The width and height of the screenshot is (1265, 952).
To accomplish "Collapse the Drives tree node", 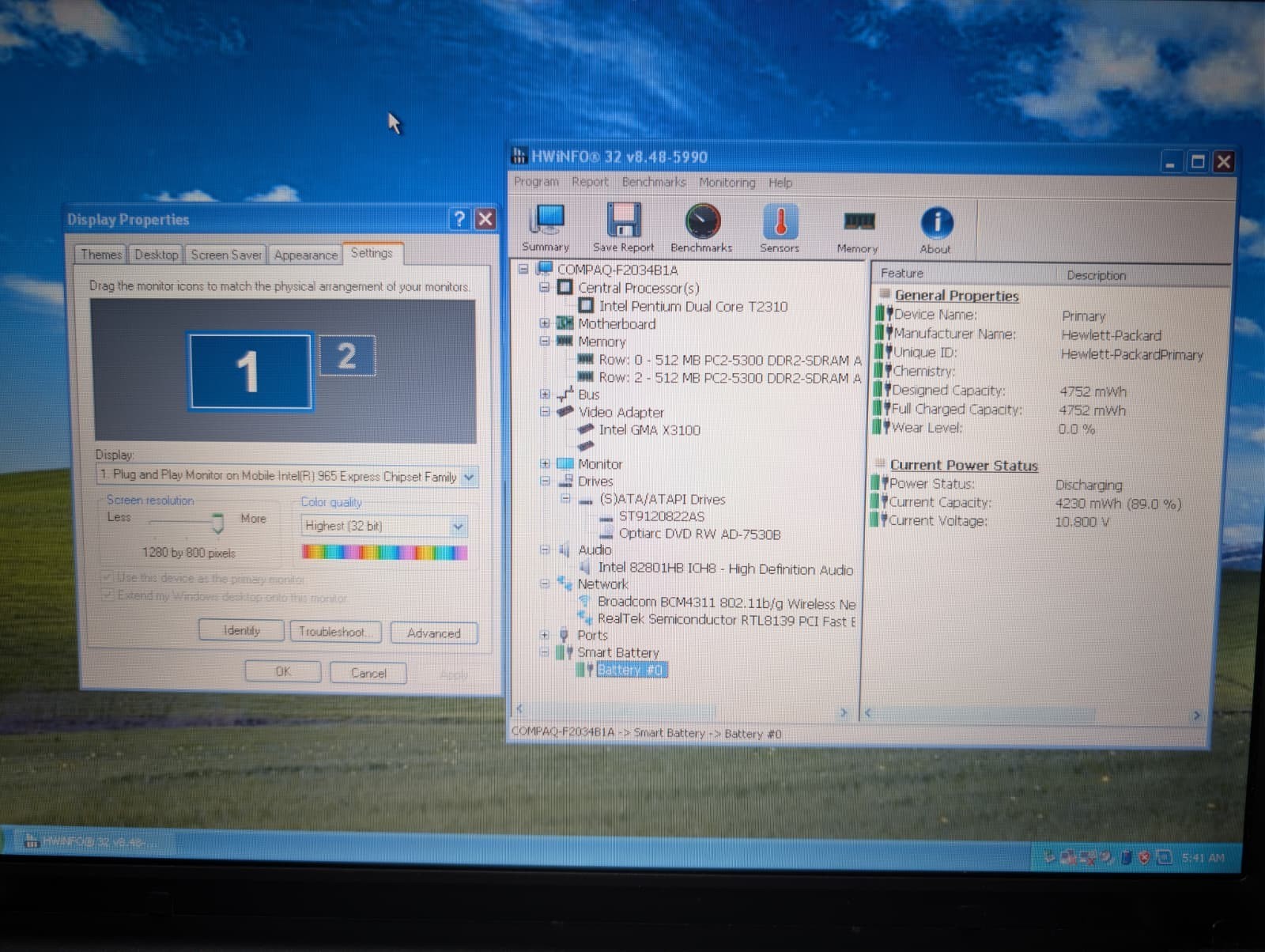I will pyautogui.click(x=544, y=481).
